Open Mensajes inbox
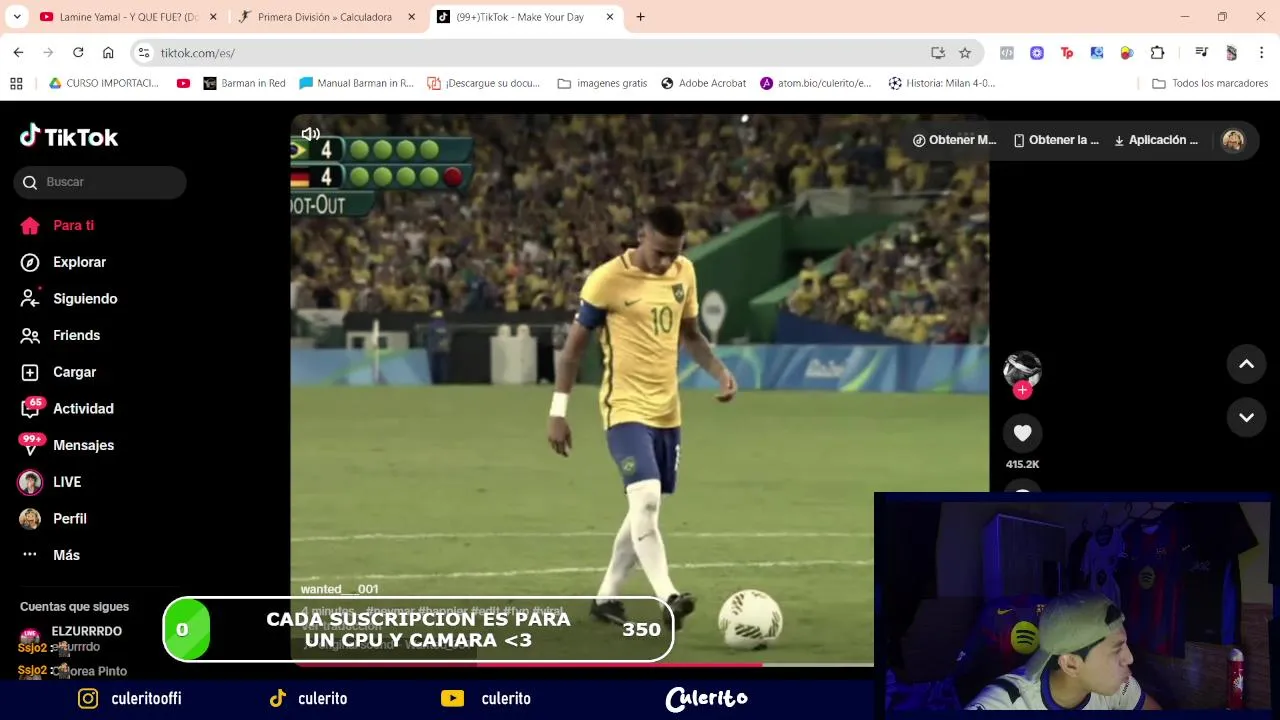 pos(67,445)
